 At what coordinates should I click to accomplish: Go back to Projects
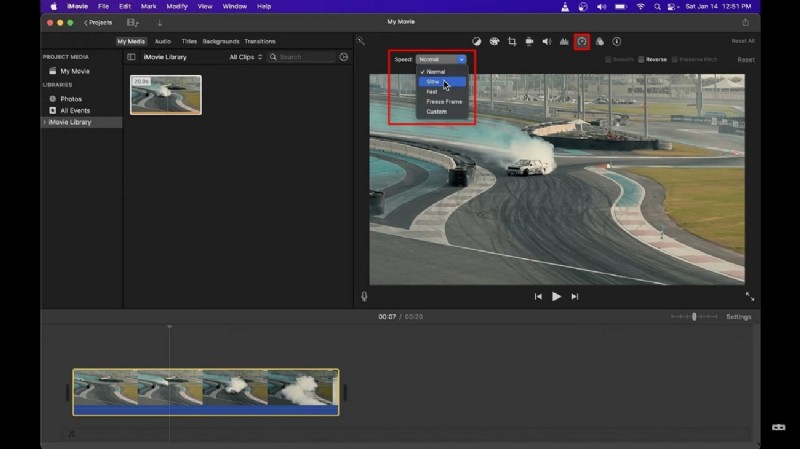(x=98, y=22)
